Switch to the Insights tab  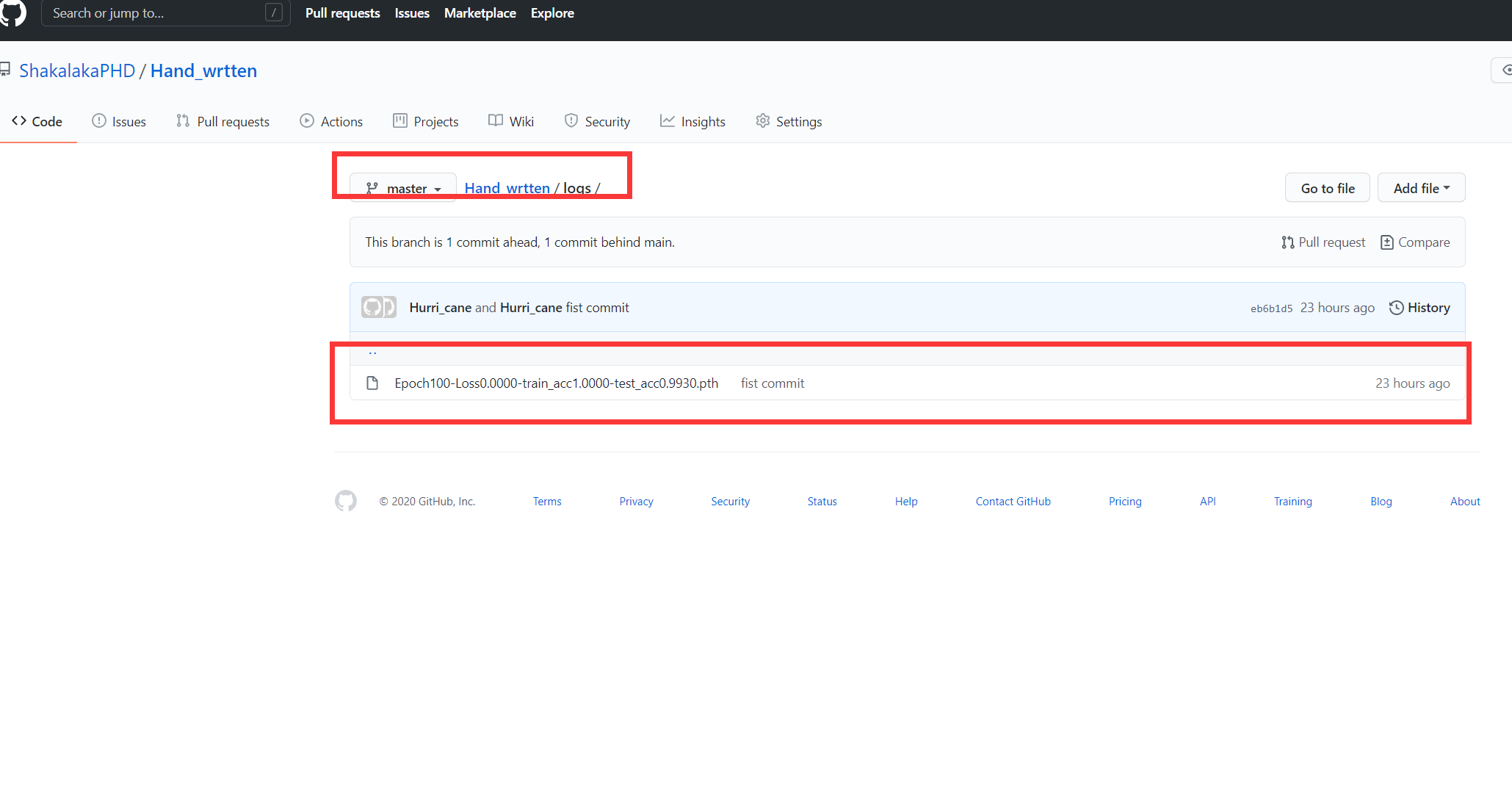692,121
